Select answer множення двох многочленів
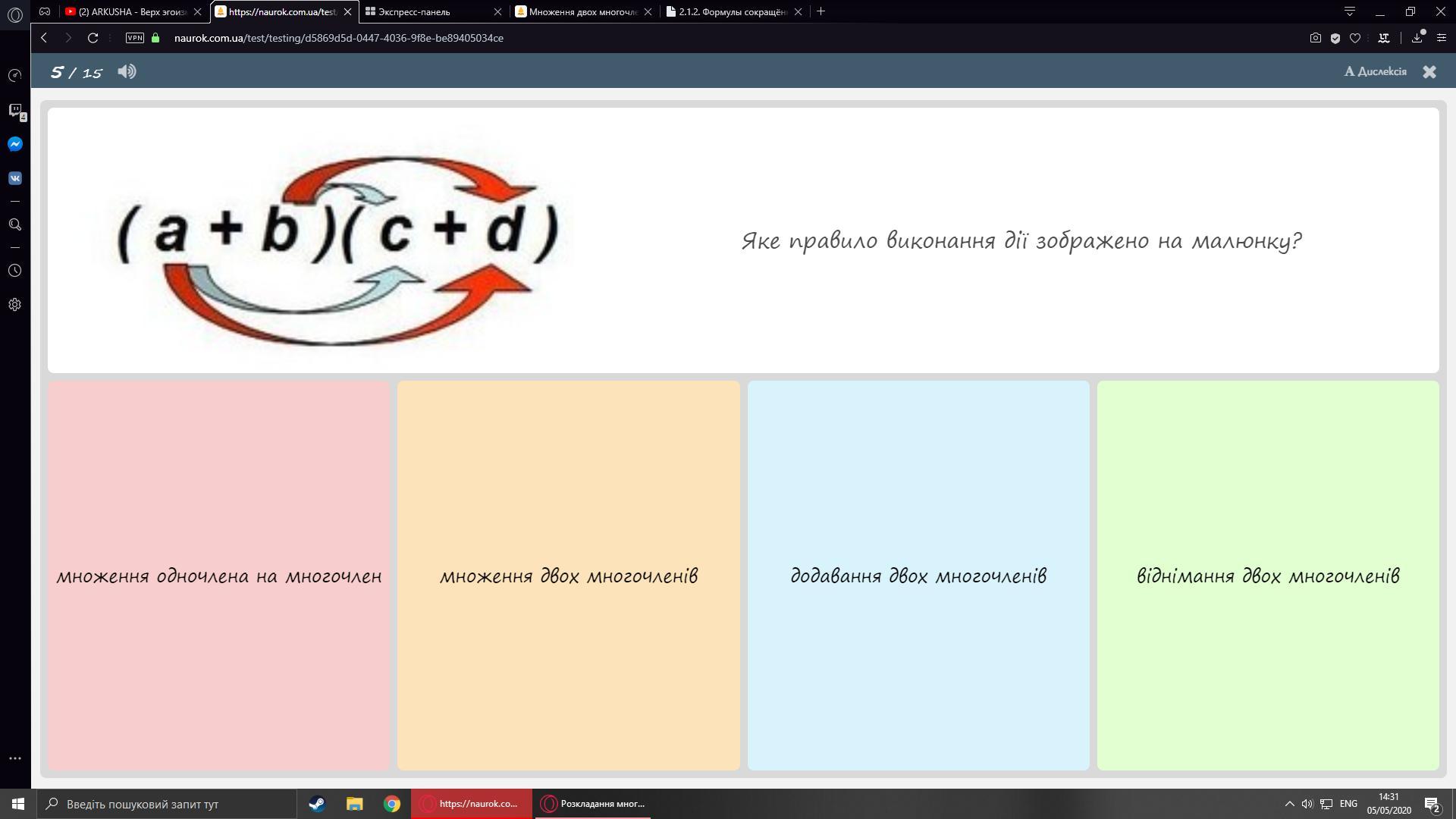1456x819 pixels. 568,576
